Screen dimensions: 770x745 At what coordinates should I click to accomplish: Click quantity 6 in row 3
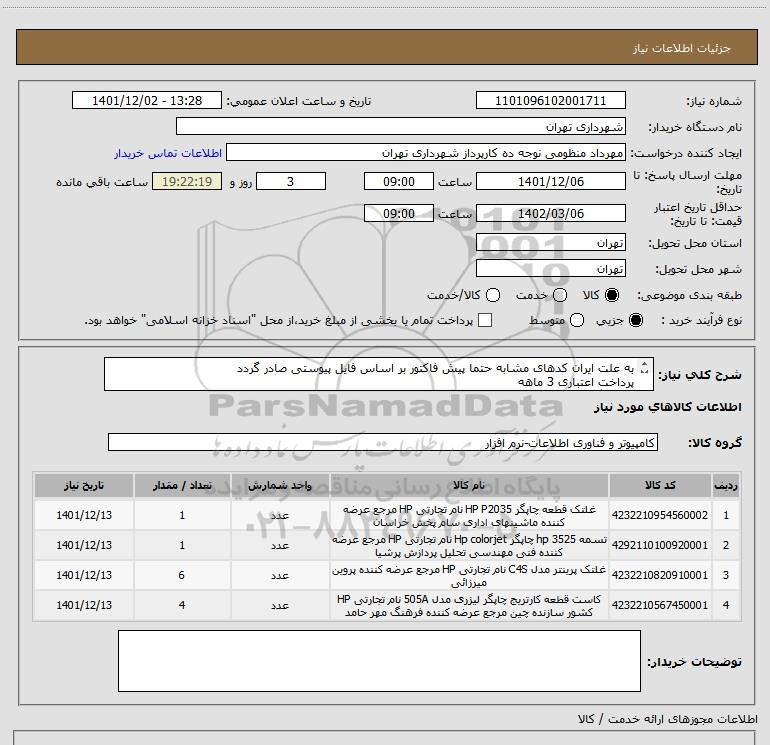point(182,575)
